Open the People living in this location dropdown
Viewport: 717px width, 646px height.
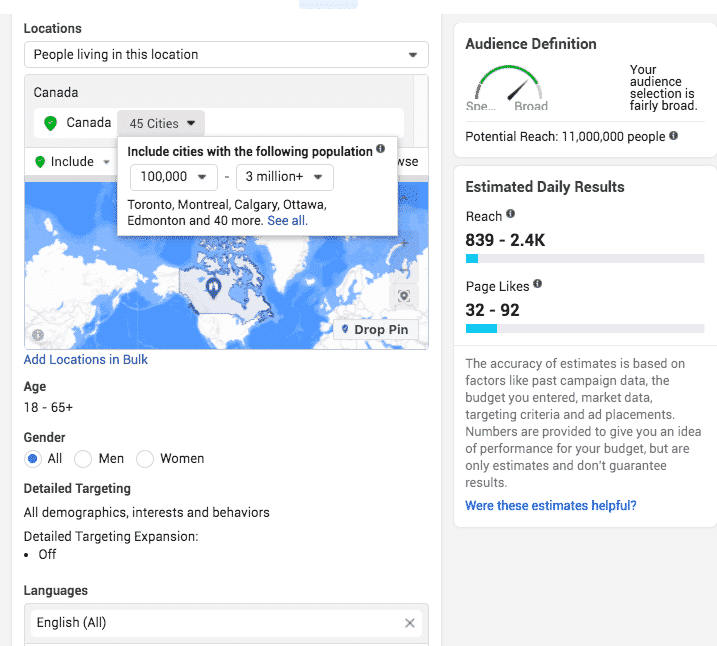[226, 55]
